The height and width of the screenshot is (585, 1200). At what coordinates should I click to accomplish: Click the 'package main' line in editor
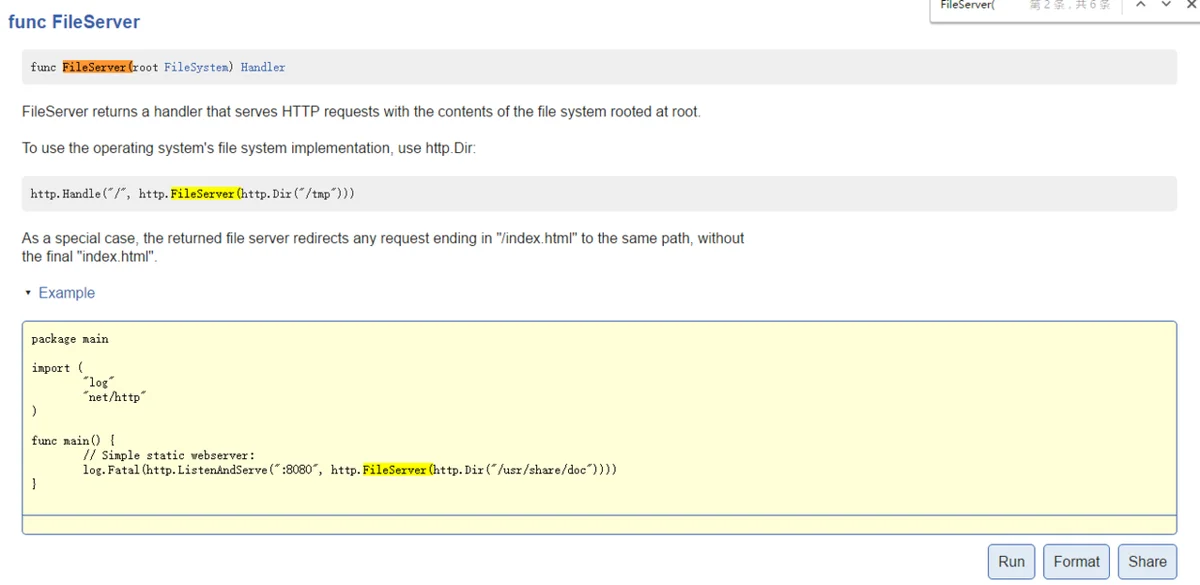(x=70, y=339)
